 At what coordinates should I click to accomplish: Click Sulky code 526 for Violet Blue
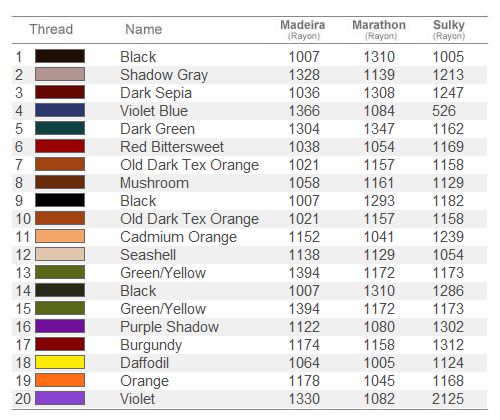pyautogui.click(x=444, y=111)
